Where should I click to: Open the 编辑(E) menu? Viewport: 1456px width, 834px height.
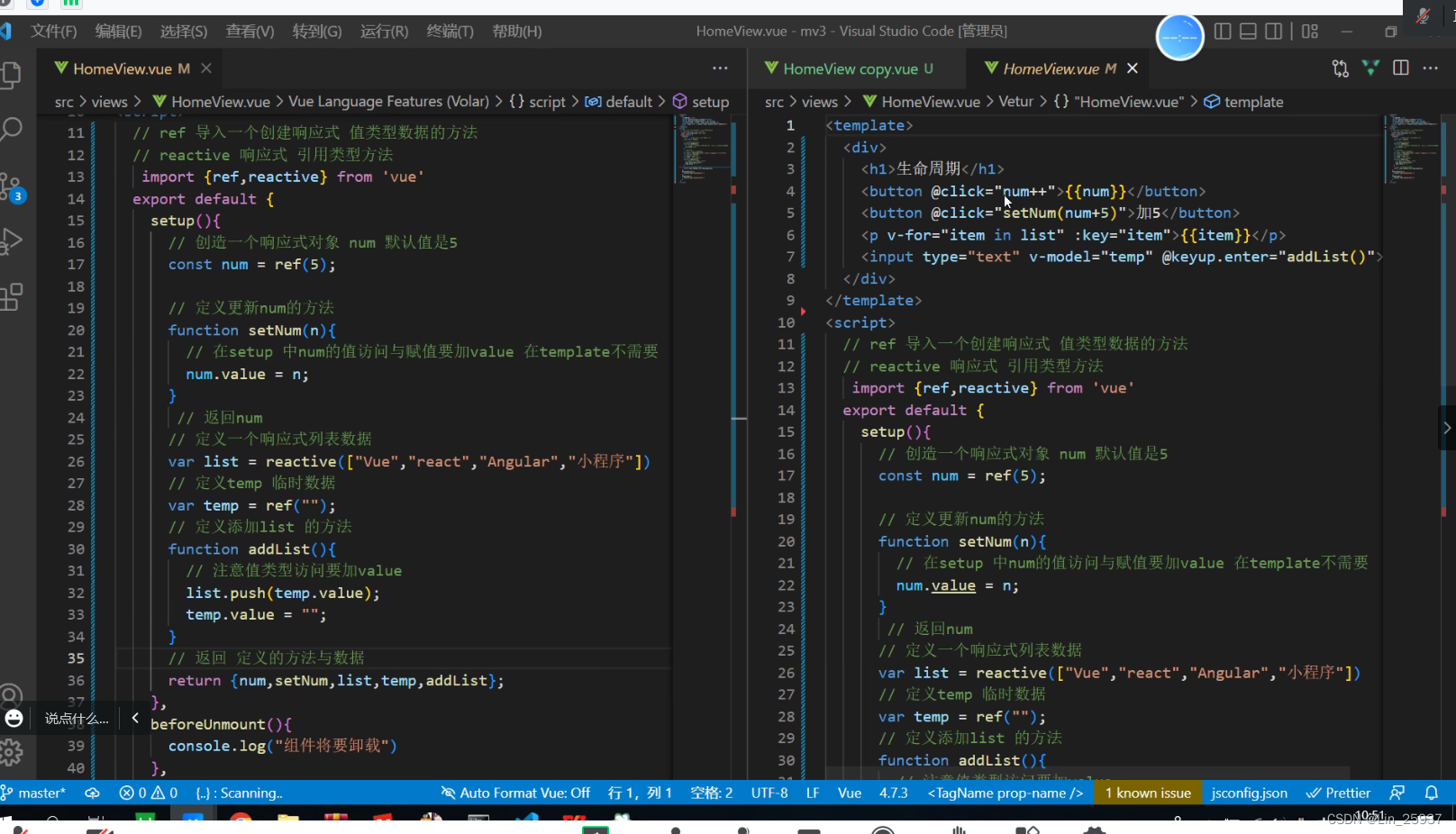[119, 32]
